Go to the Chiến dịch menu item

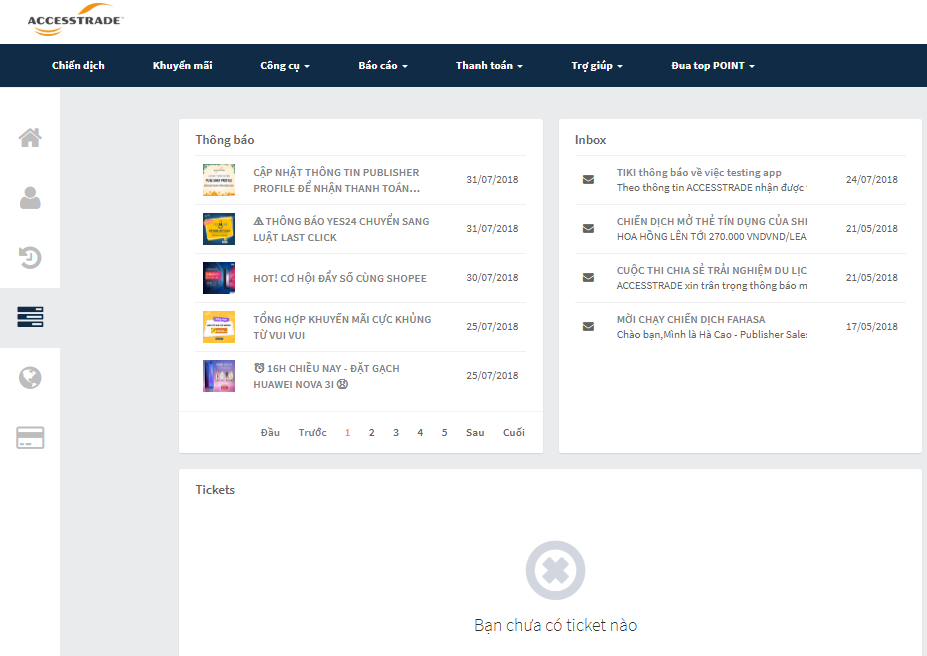(x=78, y=66)
